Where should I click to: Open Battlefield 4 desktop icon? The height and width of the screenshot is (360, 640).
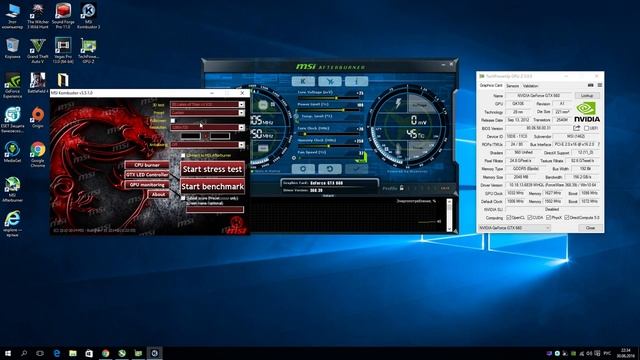pos(38,83)
